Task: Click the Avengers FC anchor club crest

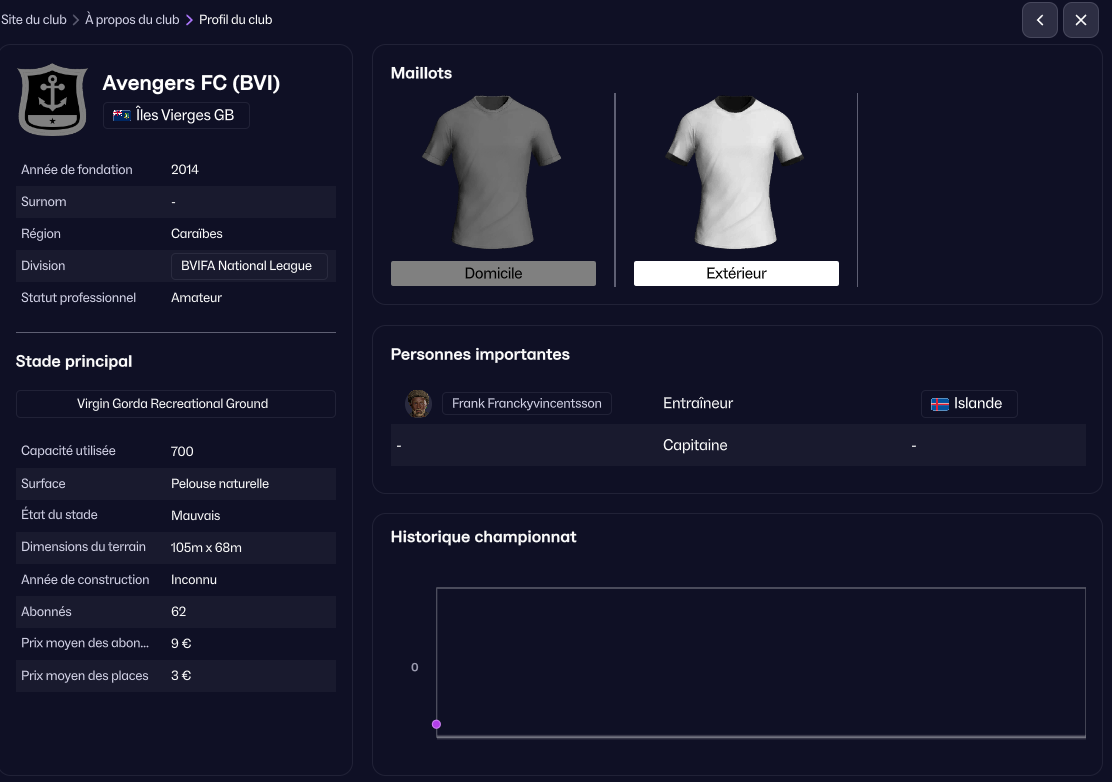Action: tap(53, 99)
